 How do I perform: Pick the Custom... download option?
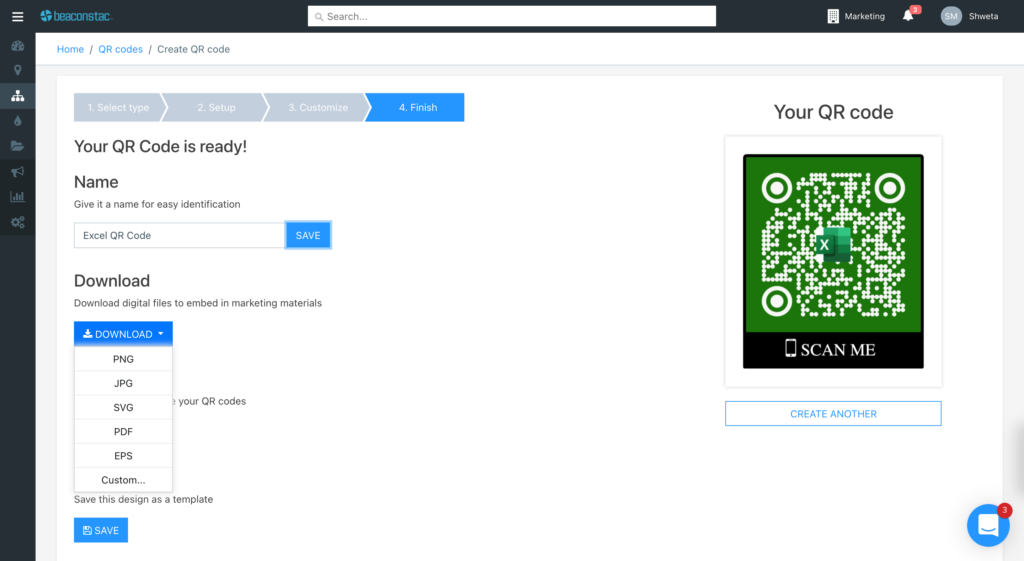pyautogui.click(x=123, y=480)
